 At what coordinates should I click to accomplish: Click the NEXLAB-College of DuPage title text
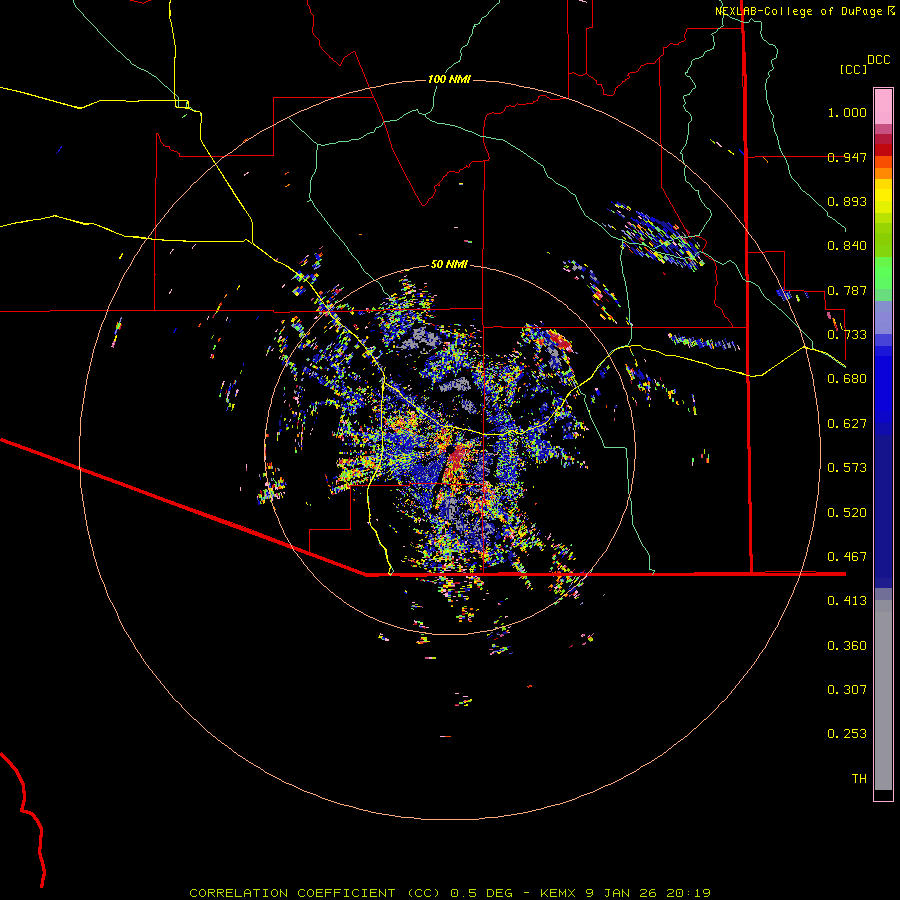799,11
